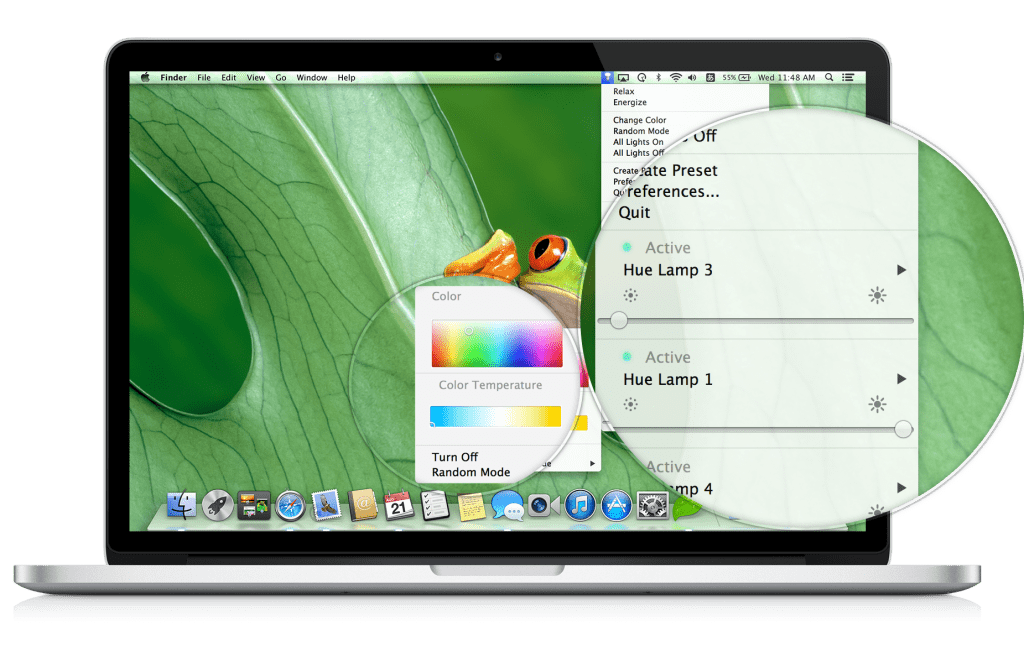Click Turn Off in the color submenu
Viewport: 1024px width, 662px height.
(x=455, y=457)
